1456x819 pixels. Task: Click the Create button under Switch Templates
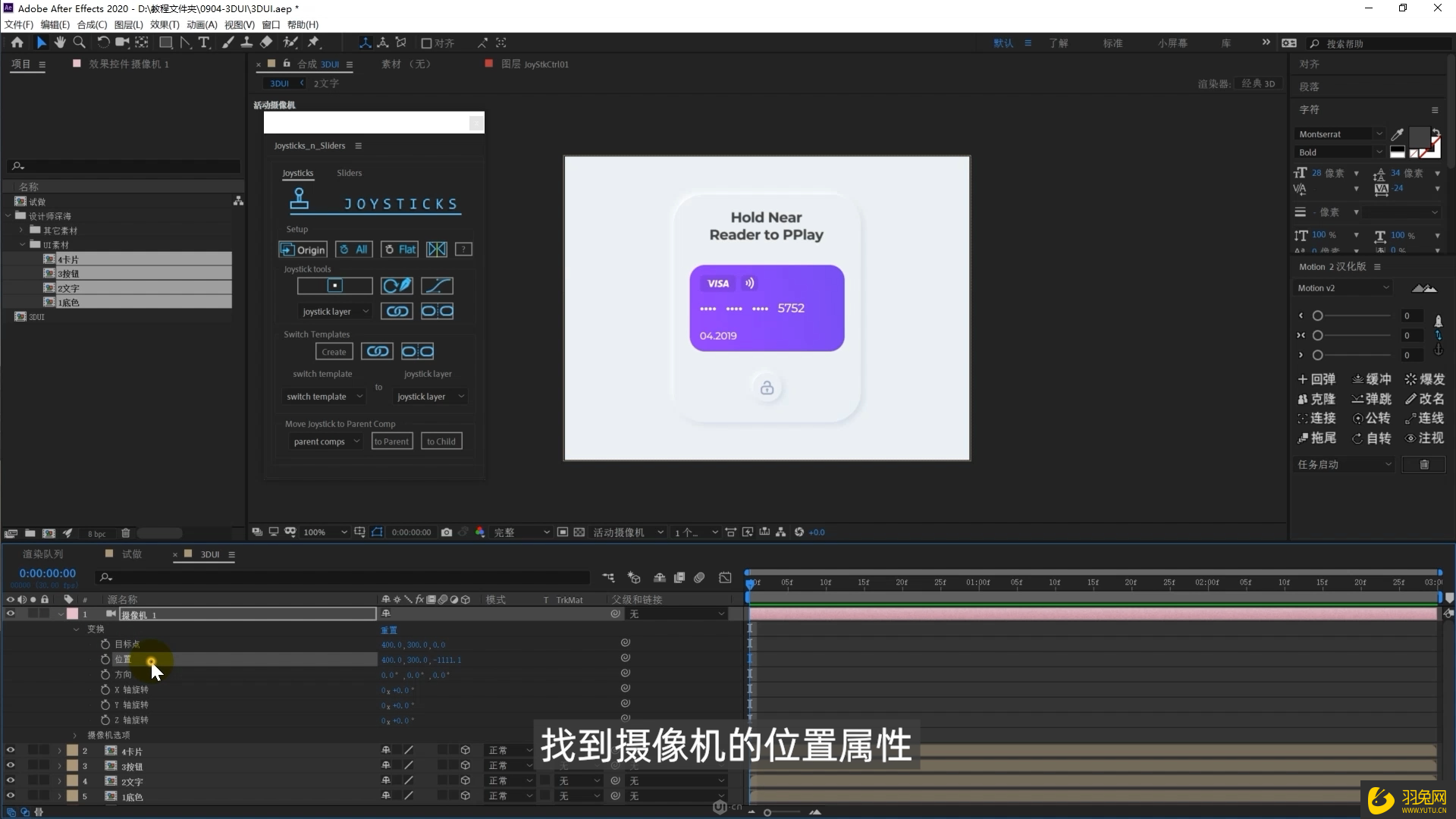pos(334,351)
